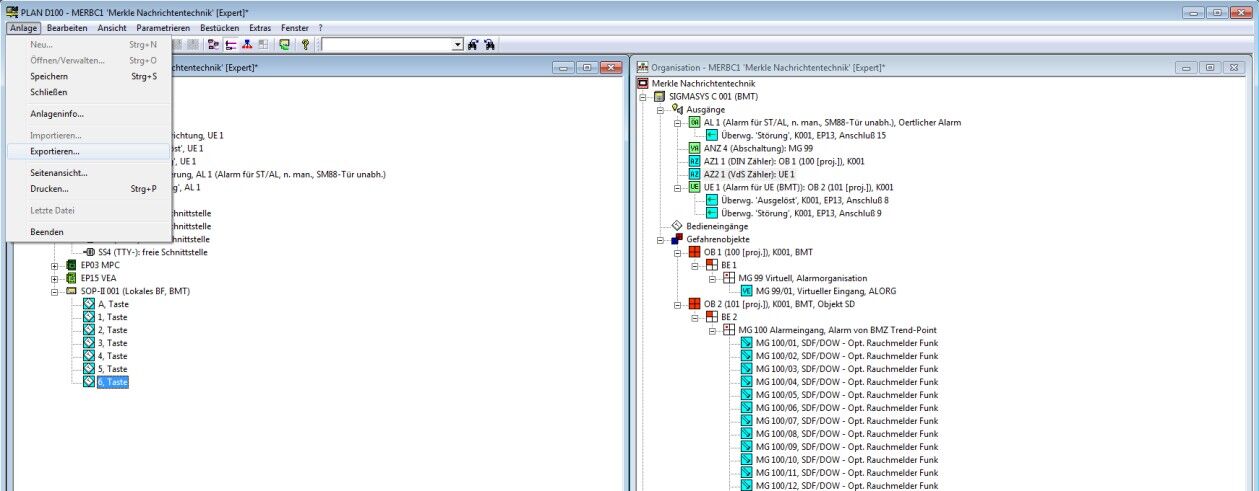The height and width of the screenshot is (491, 1259).
Task: Click the green refresh toolbar icon
Action: pyautogui.click(x=285, y=45)
